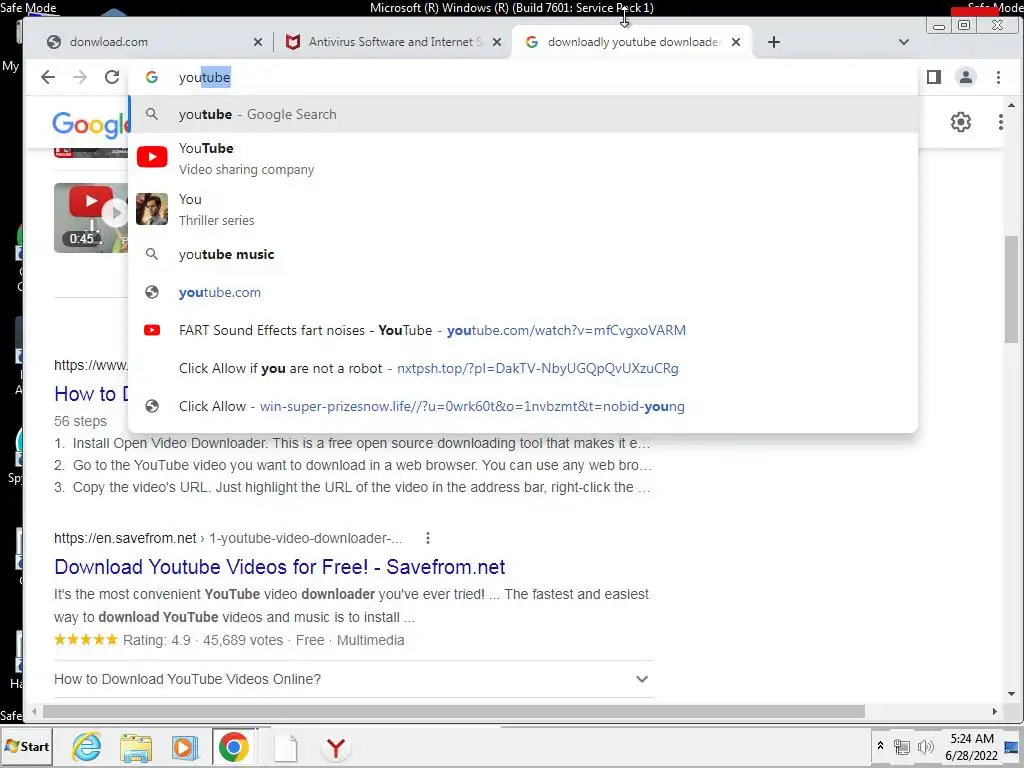Screen dimensions: 1024x768
Task: Click the network tray icon
Action: pyautogui.click(x=902, y=746)
